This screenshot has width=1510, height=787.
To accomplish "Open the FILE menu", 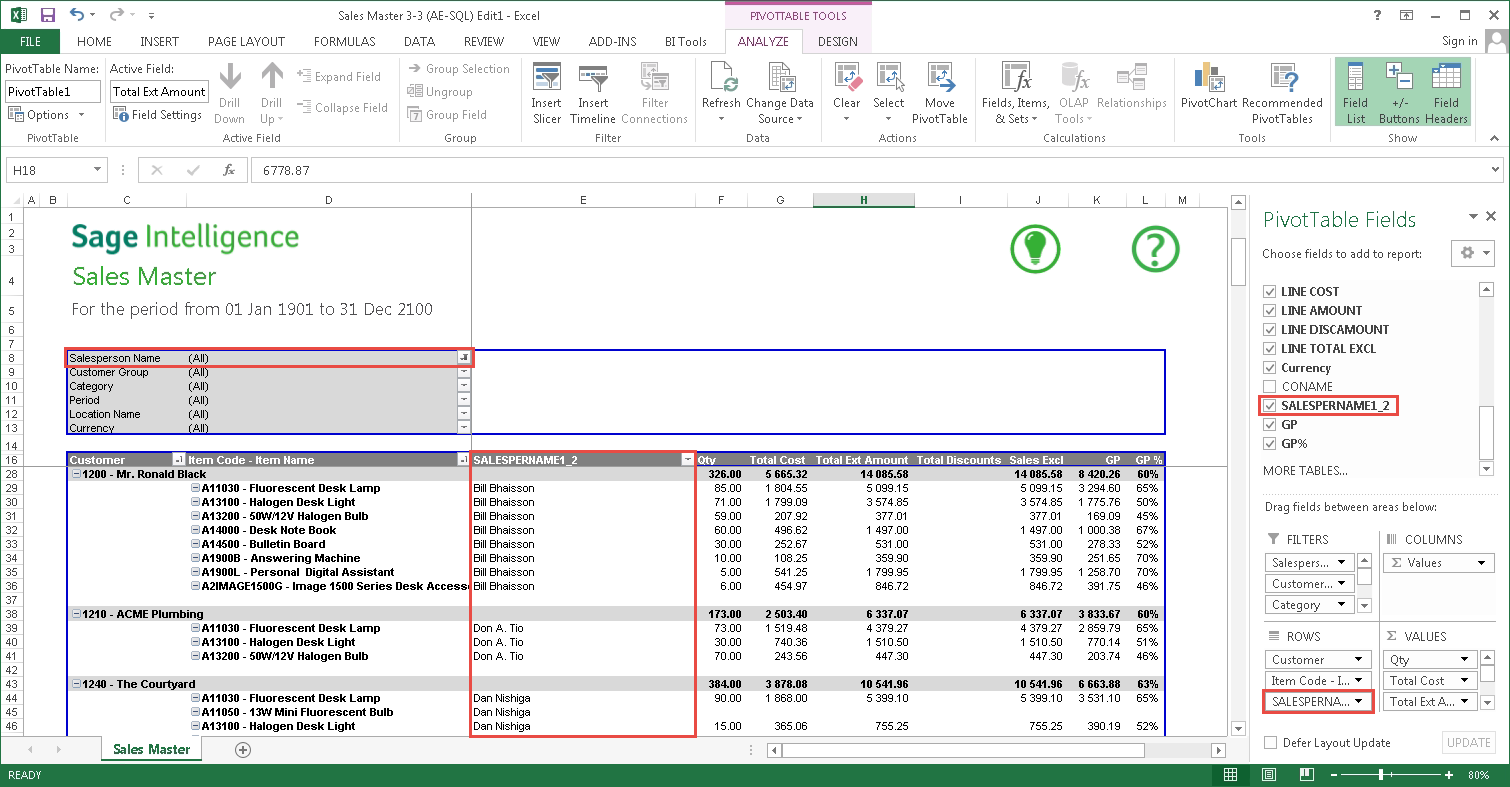I will coord(30,42).
